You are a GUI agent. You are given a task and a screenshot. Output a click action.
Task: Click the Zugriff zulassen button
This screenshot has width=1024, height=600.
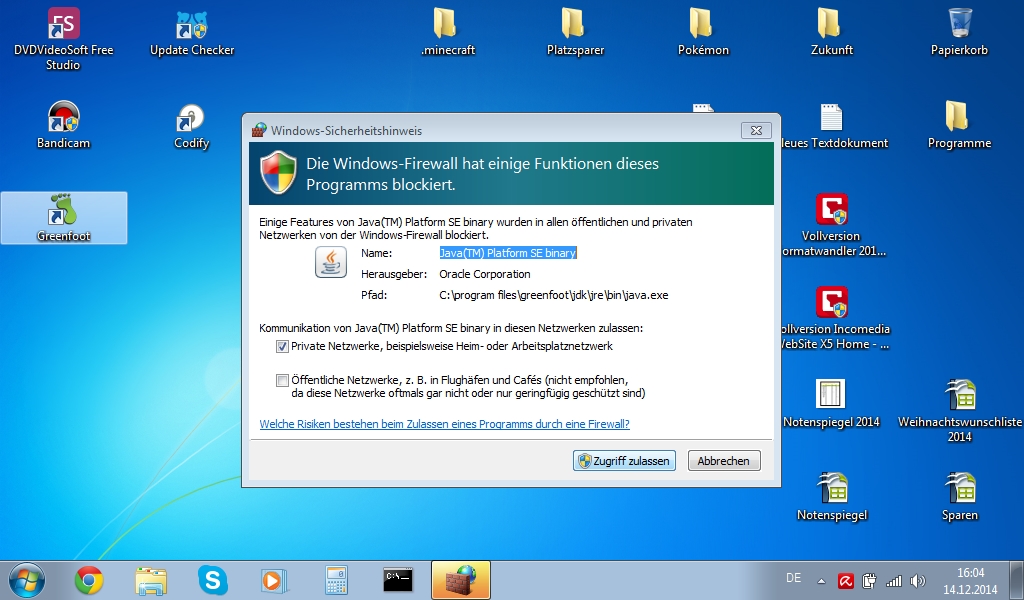click(x=624, y=461)
